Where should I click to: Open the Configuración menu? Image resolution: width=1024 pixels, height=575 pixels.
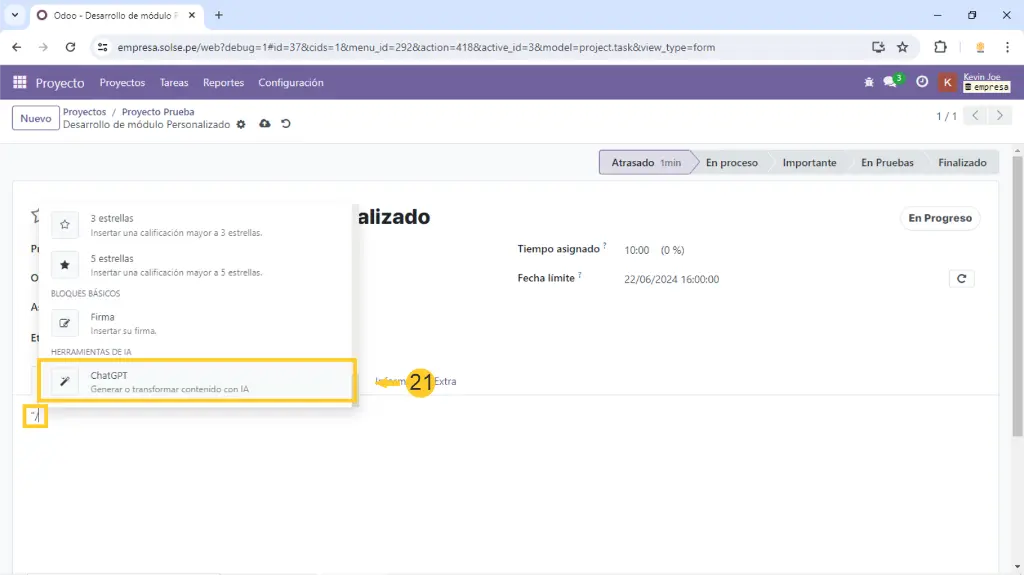(291, 83)
